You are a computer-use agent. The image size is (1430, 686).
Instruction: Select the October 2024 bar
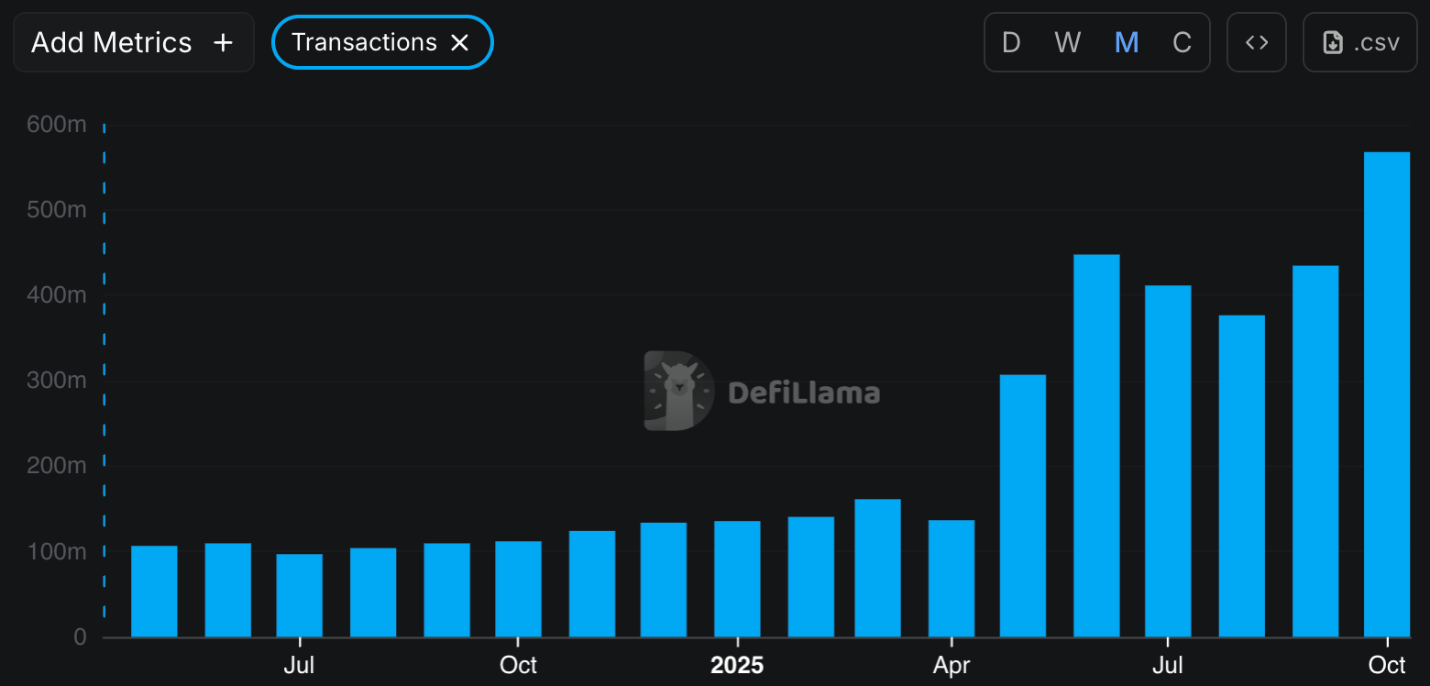pyautogui.click(x=518, y=589)
